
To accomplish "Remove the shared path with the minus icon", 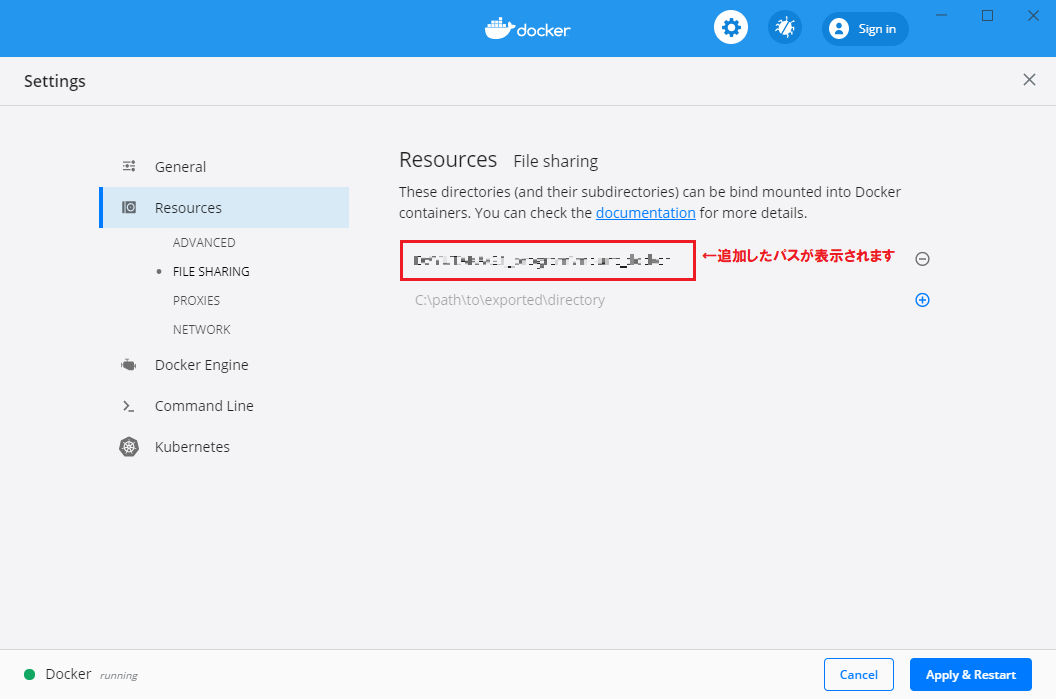I will click(922, 258).
